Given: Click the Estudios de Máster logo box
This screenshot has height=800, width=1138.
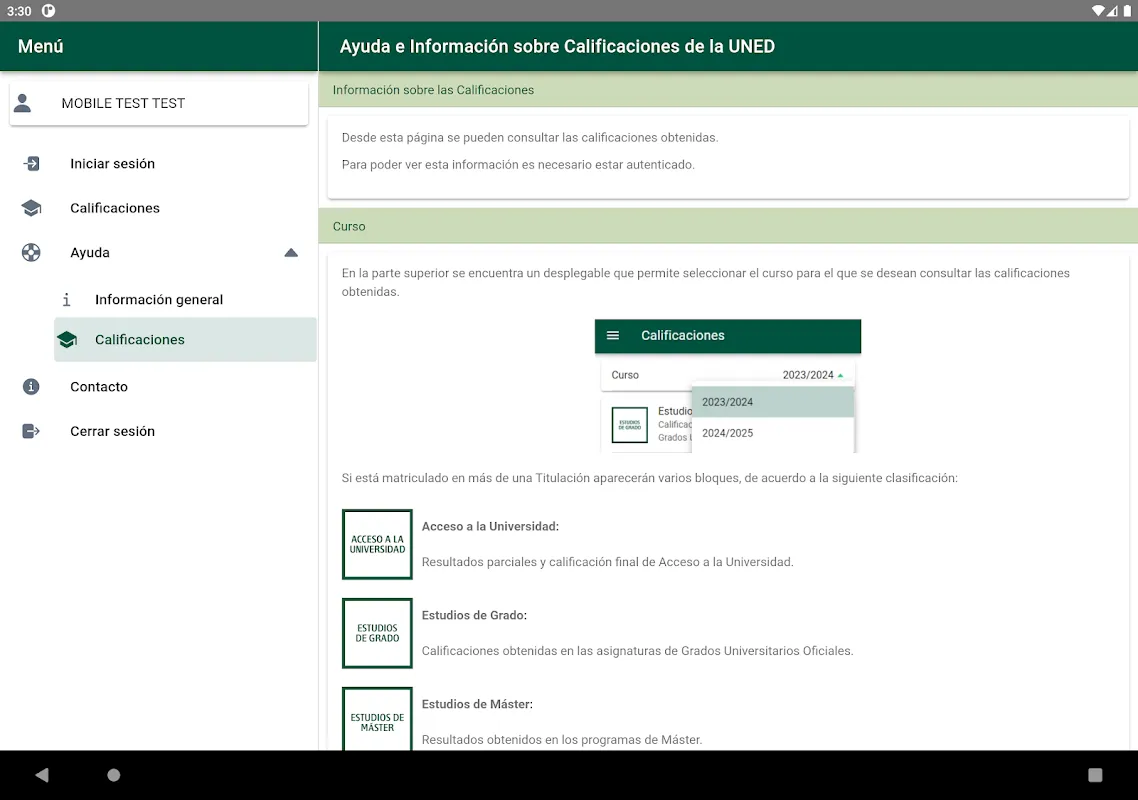Looking at the screenshot, I should 377,719.
